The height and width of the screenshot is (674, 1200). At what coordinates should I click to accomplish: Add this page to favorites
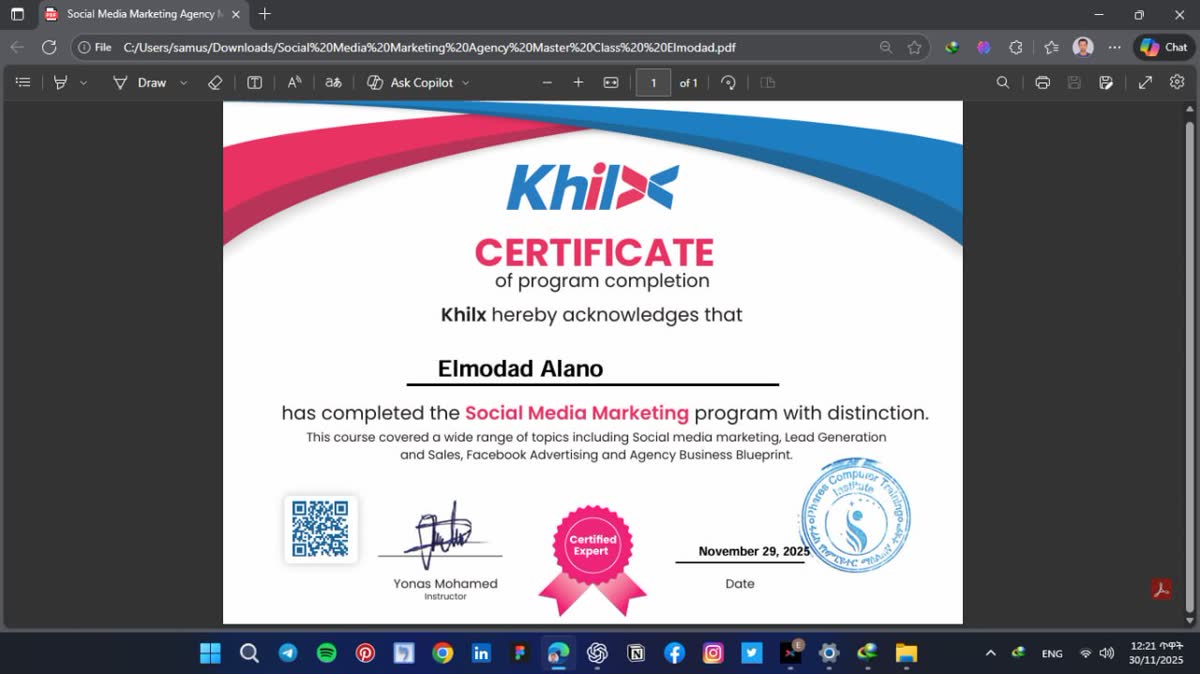(914, 47)
